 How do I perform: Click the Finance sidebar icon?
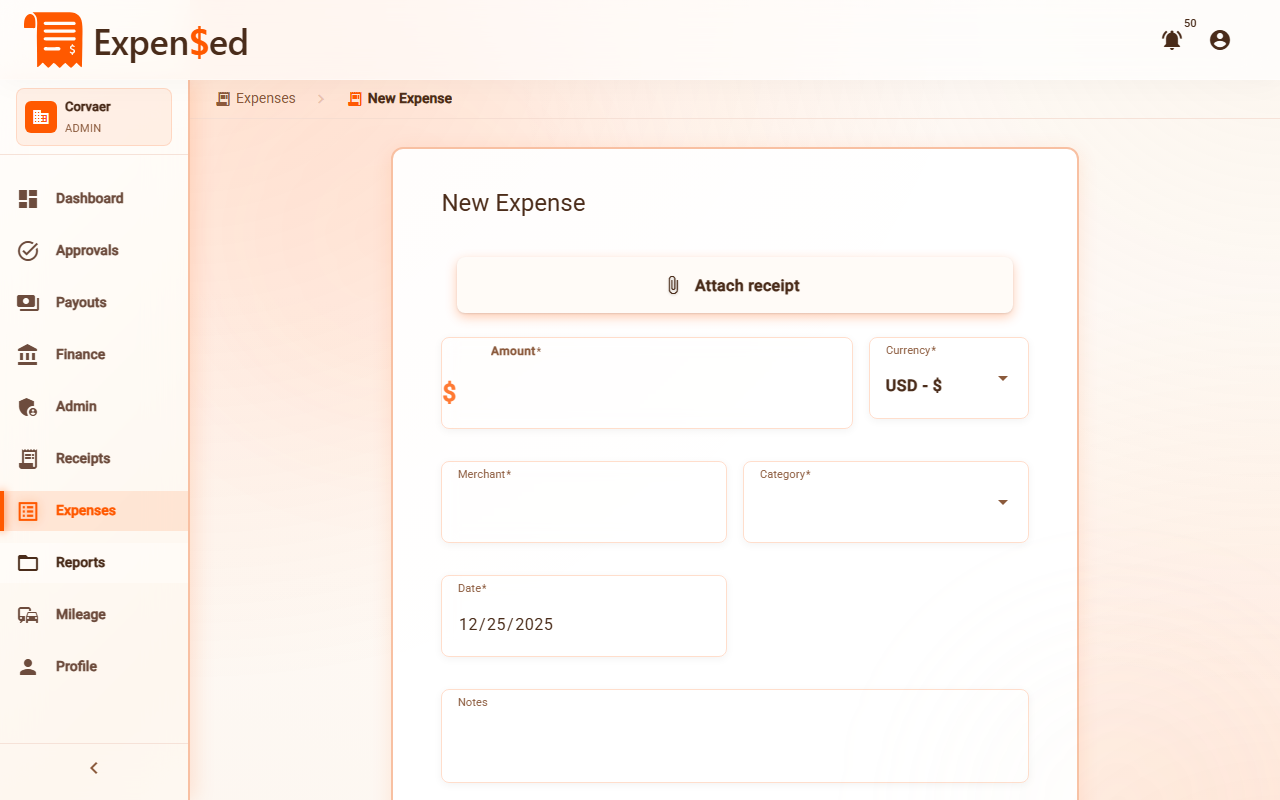28,354
